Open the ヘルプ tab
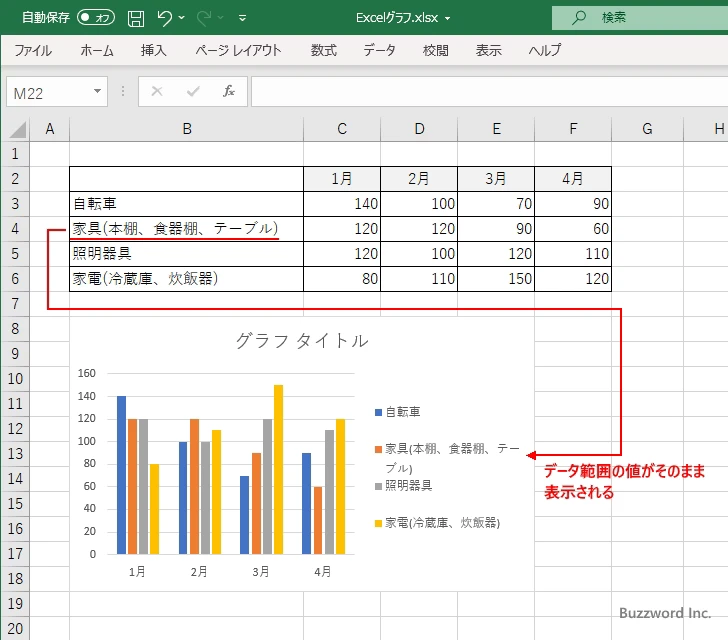This screenshot has width=728, height=640. click(545, 50)
